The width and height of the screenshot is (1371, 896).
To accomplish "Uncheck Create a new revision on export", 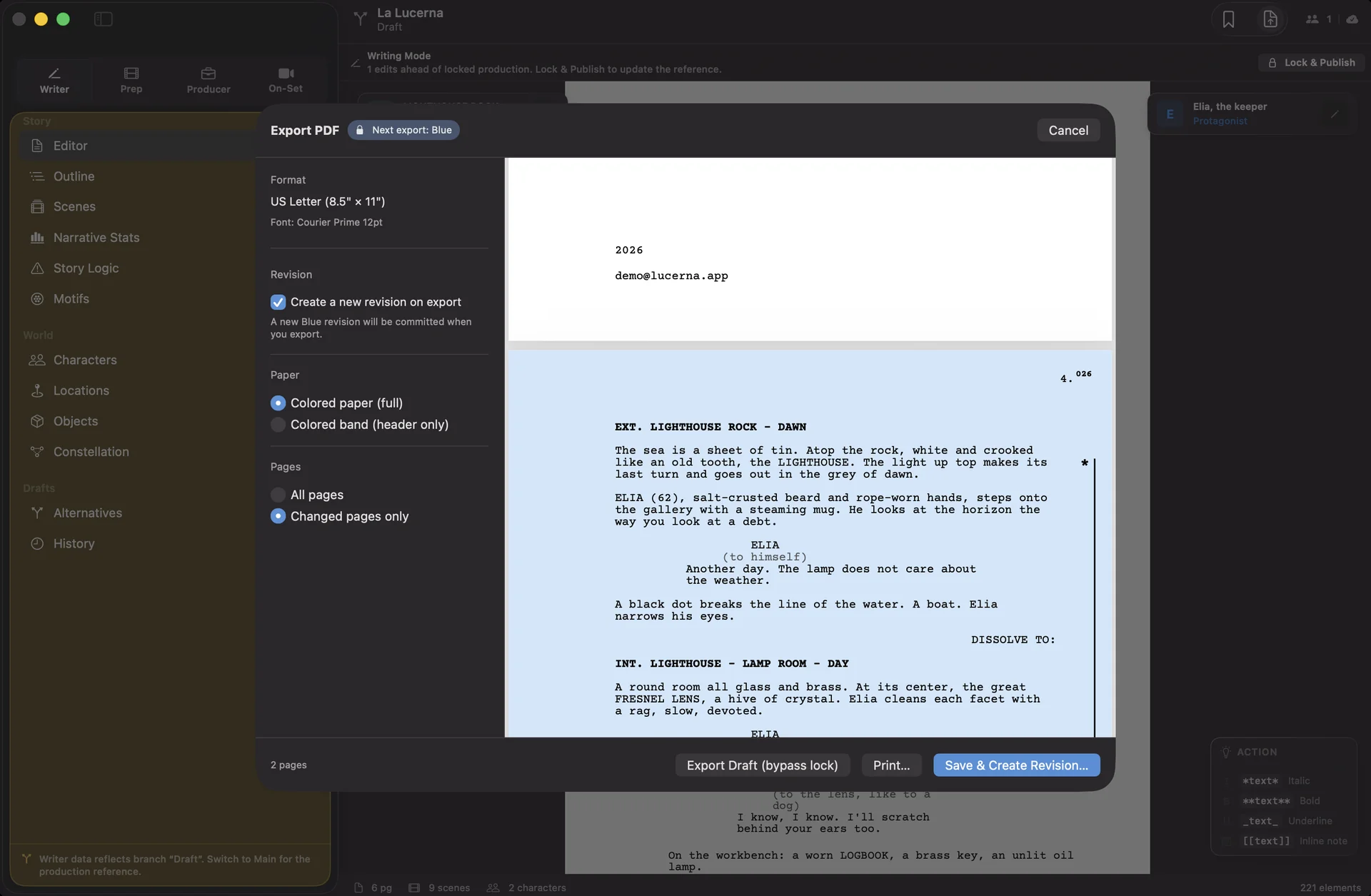I will [x=278, y=303].
